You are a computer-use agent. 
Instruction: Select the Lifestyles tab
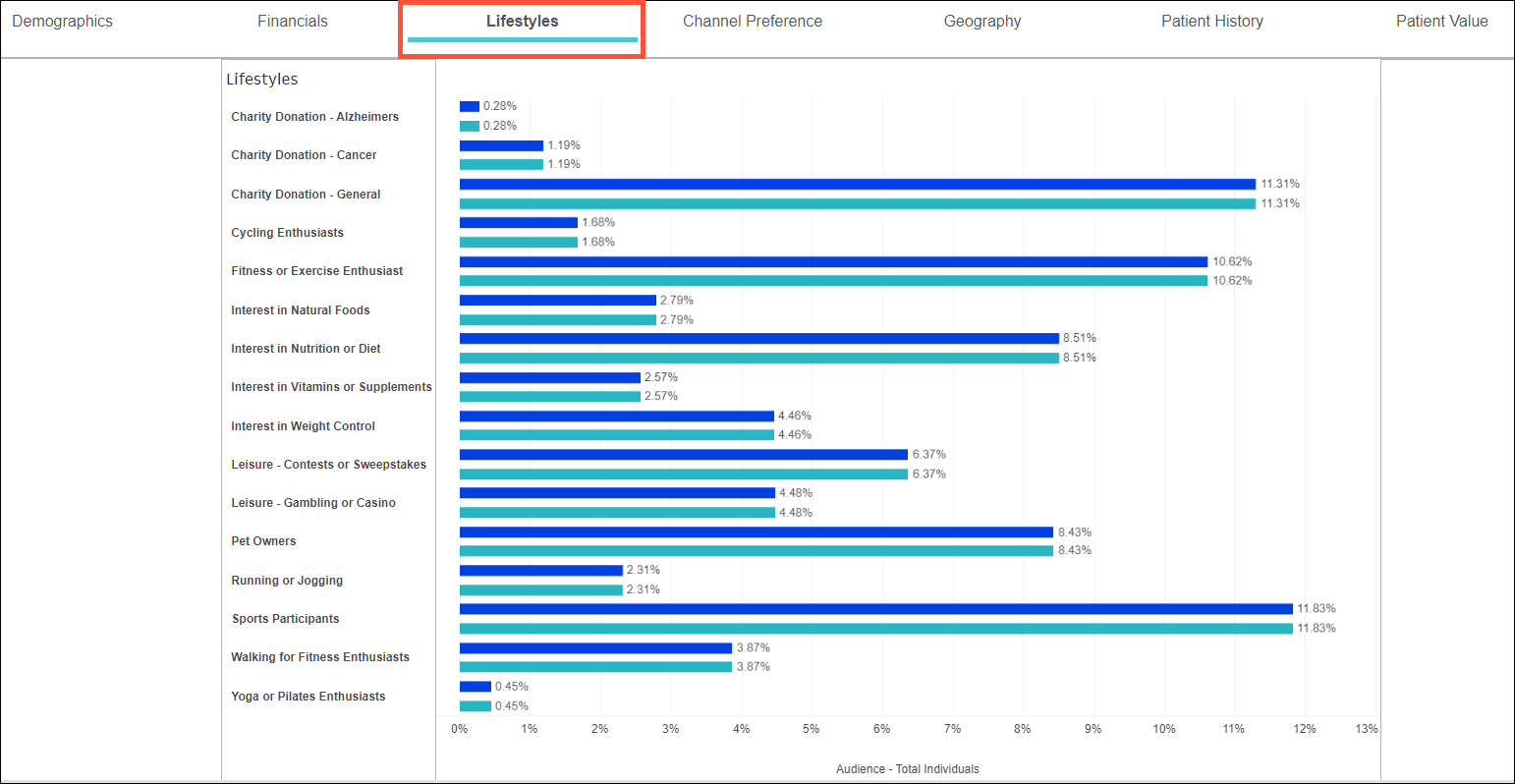(x=522, y=22)
